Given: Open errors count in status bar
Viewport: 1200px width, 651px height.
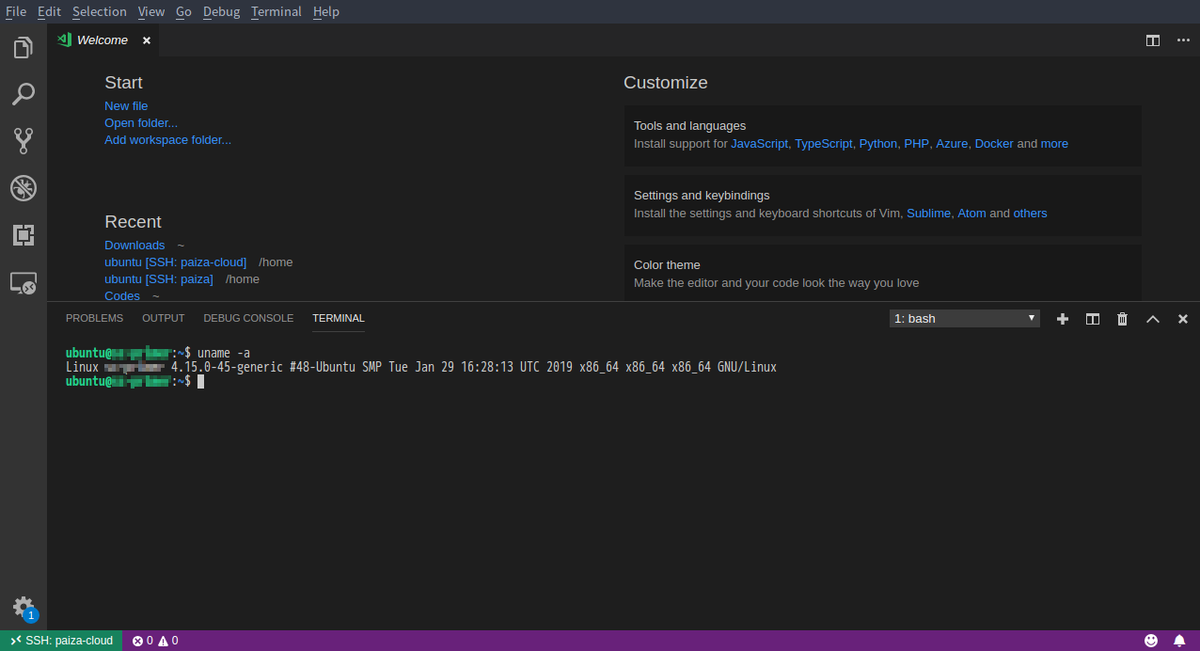Looking at the screenshot, I should (144, 640).
